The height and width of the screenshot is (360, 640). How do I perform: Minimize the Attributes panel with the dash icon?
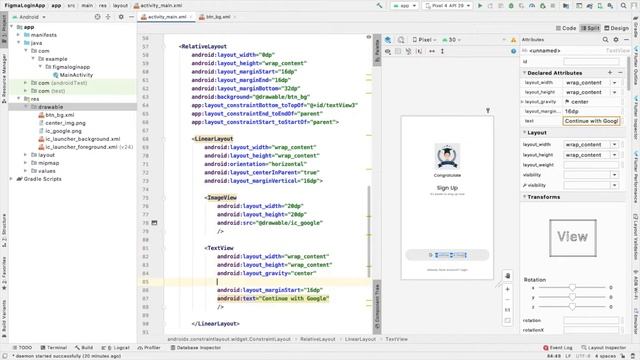pos(626,40)
